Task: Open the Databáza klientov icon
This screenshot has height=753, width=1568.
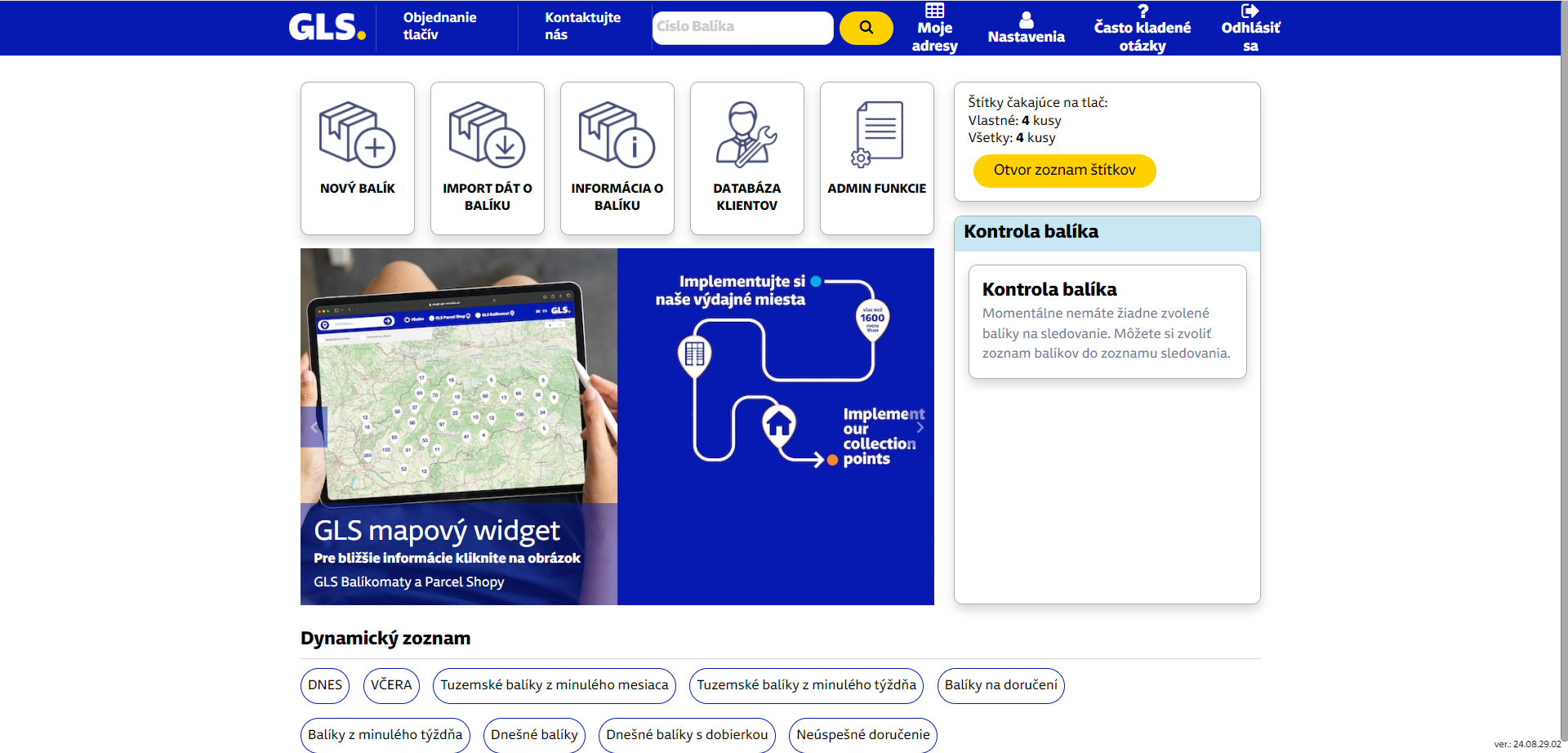Action: pos(746,135)
